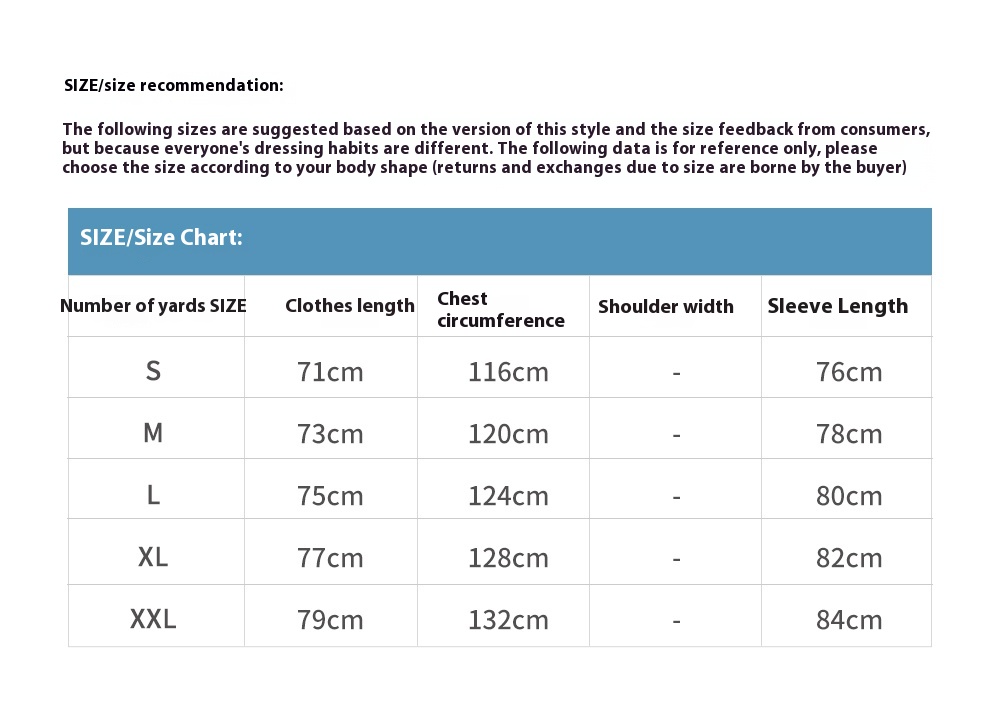
Task: Click the Sleeve Length column header
Action: click(837, 306)
